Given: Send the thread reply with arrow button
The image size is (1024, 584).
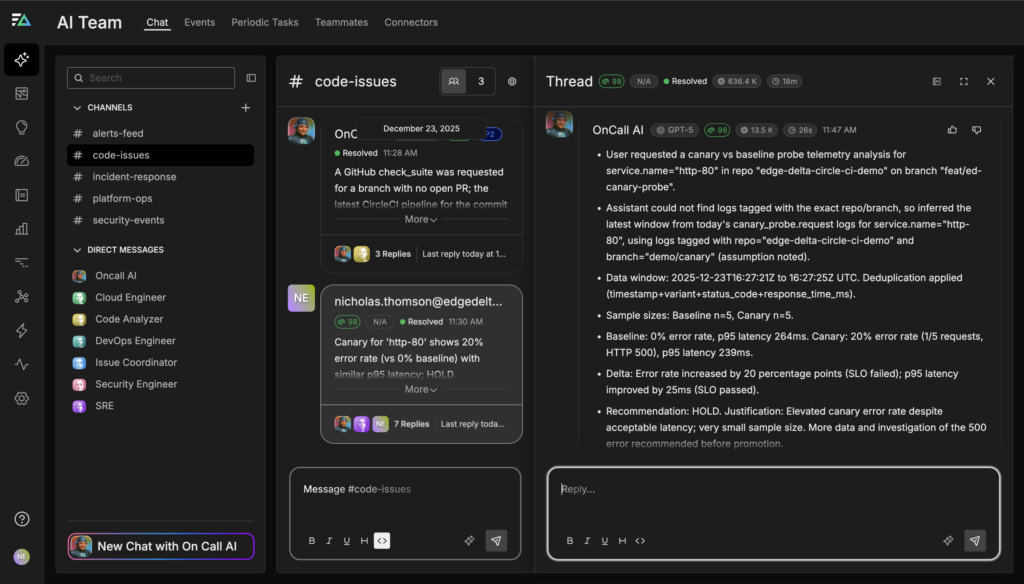Looking at the screenshot, I should 975,540.
